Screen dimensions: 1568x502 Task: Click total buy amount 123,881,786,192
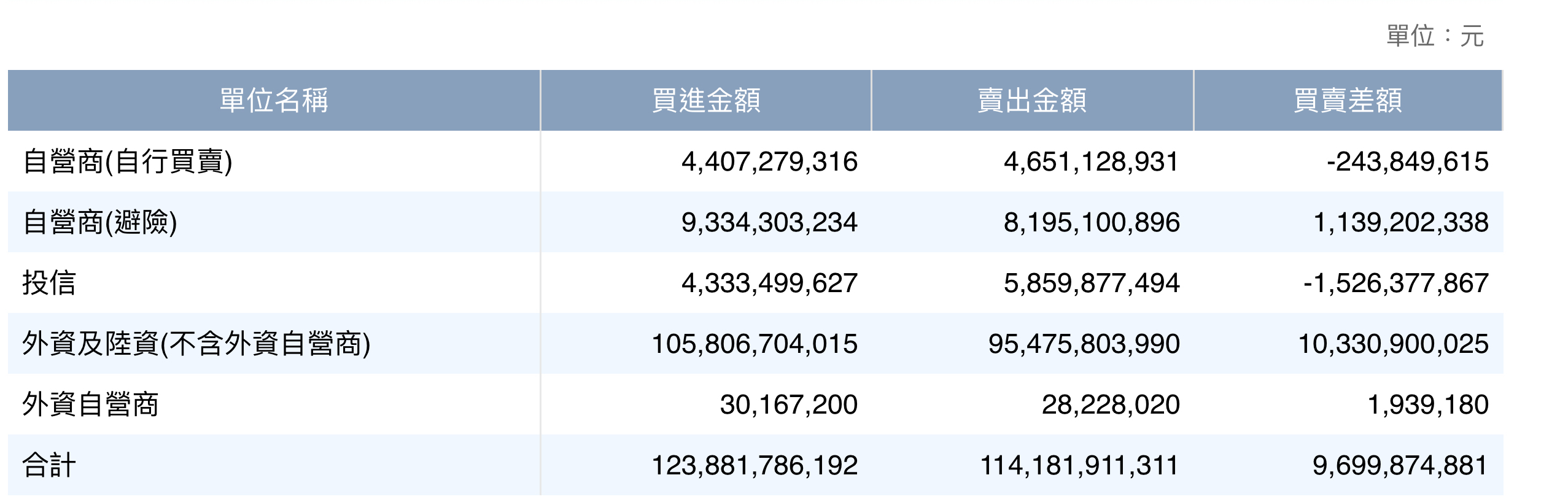tap(755, 466)
